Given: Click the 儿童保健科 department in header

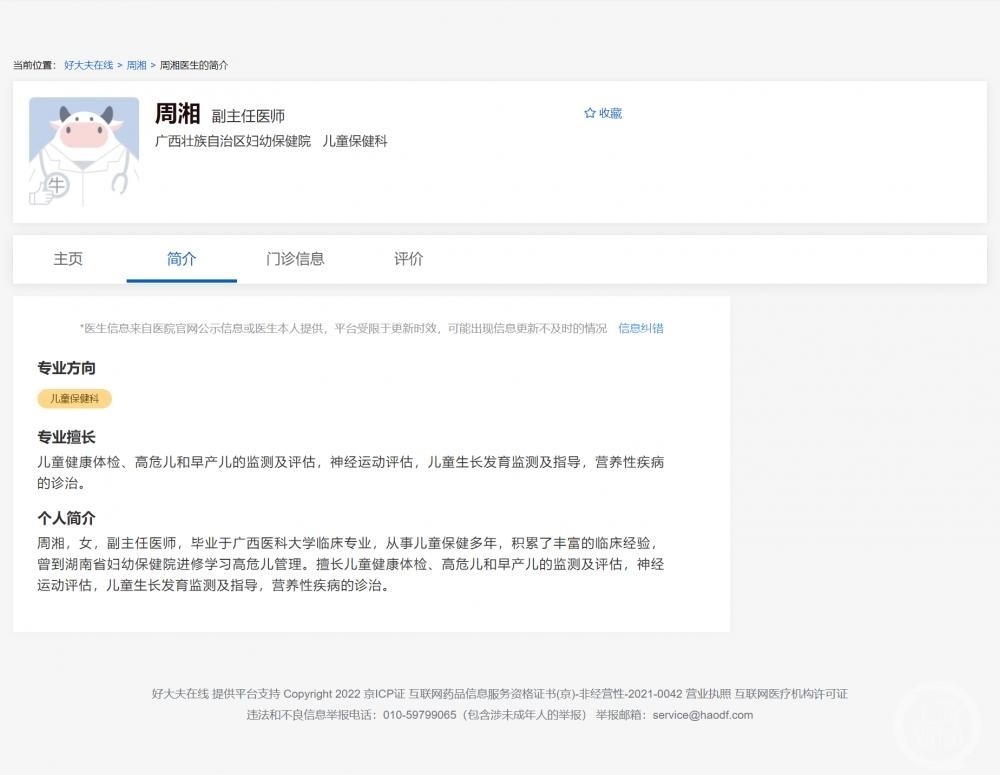Looking at the screenshot, I should coord(355,141).
